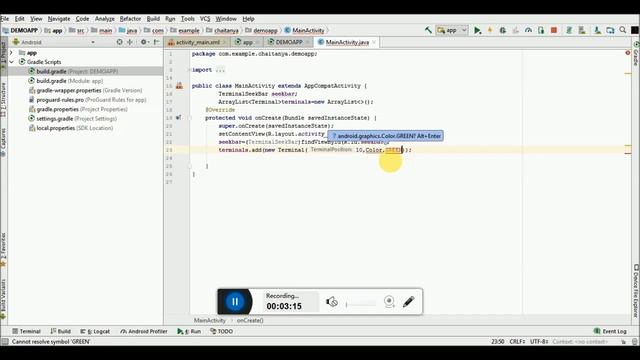Click the Search Everywhere magnifier icon
Screen dimensions: 640x360
click(x=622, y=30)
